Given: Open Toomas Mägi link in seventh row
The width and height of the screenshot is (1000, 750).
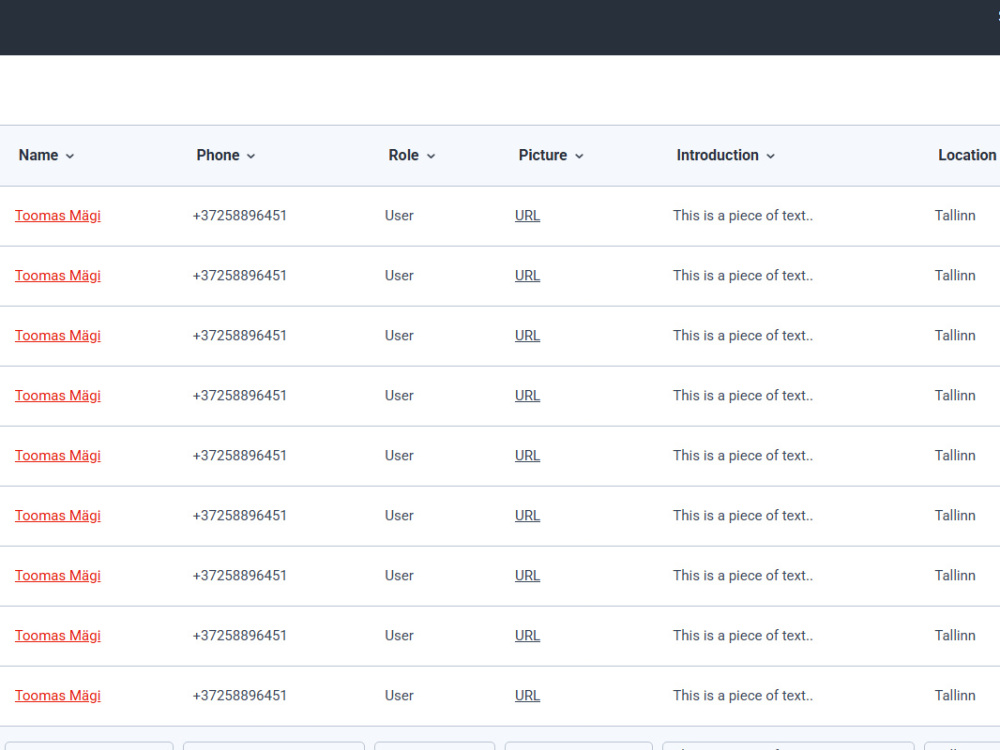Looking at the screenshot, I should click(x=58, y=575).
